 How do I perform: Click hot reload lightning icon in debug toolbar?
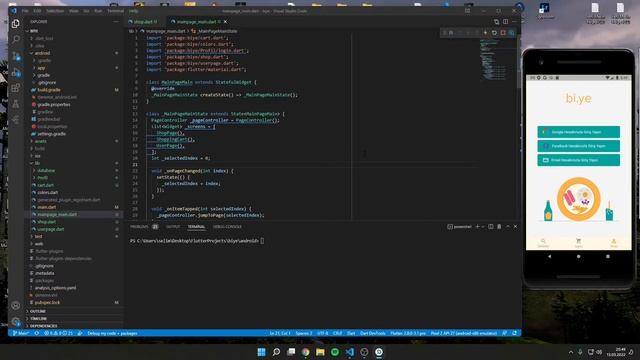485,33
